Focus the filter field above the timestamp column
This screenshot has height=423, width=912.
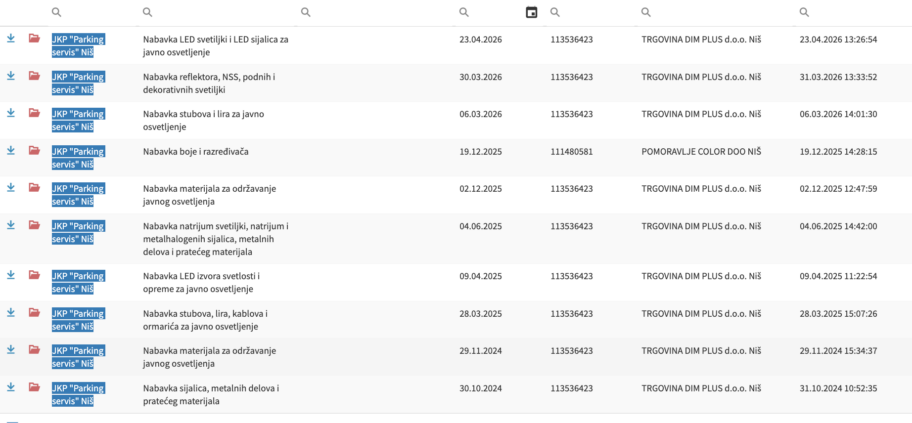click(x=852, y=13)
